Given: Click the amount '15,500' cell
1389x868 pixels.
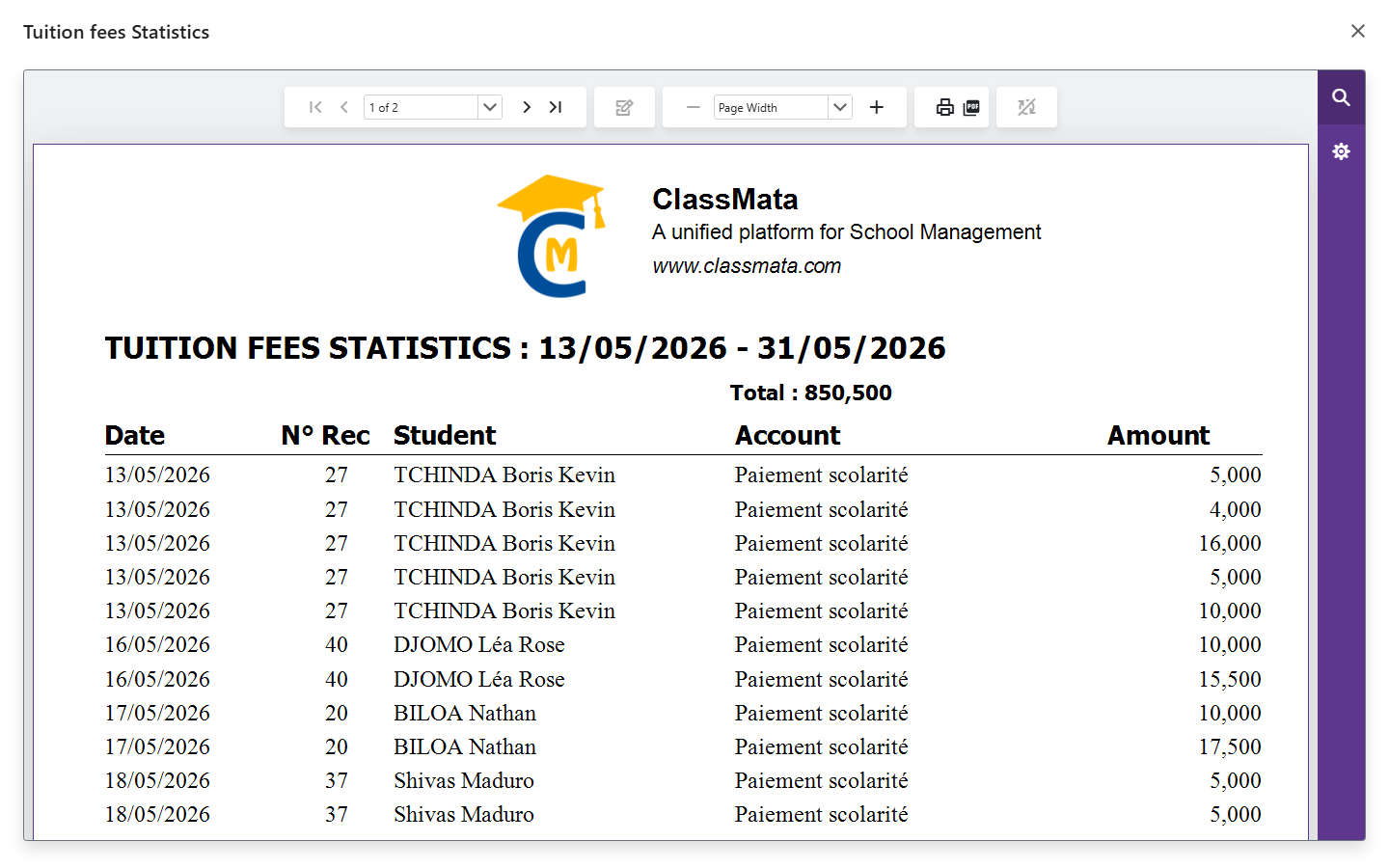Looking at the screenshot, I should (x=1230, y=679).
